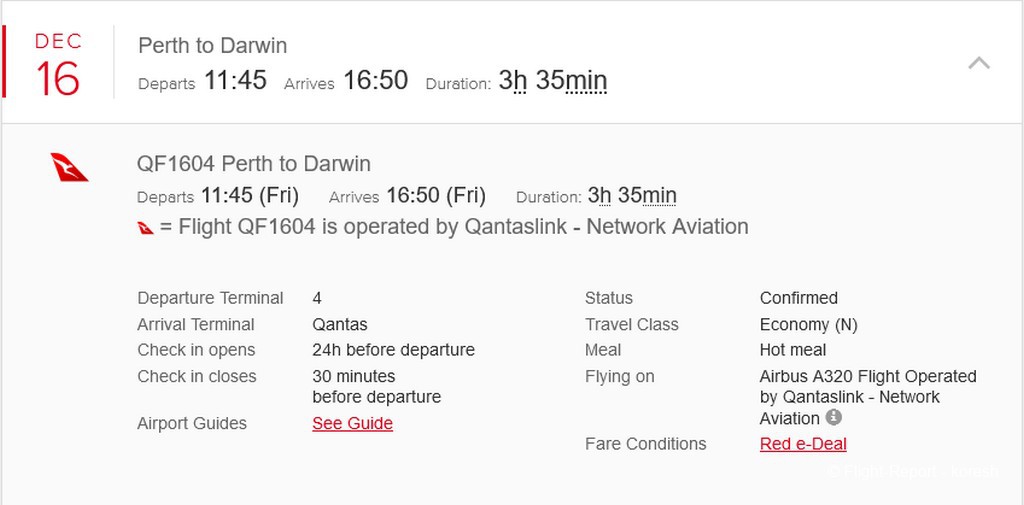Open Red e-Deal fare conditions link

point(803,444)
